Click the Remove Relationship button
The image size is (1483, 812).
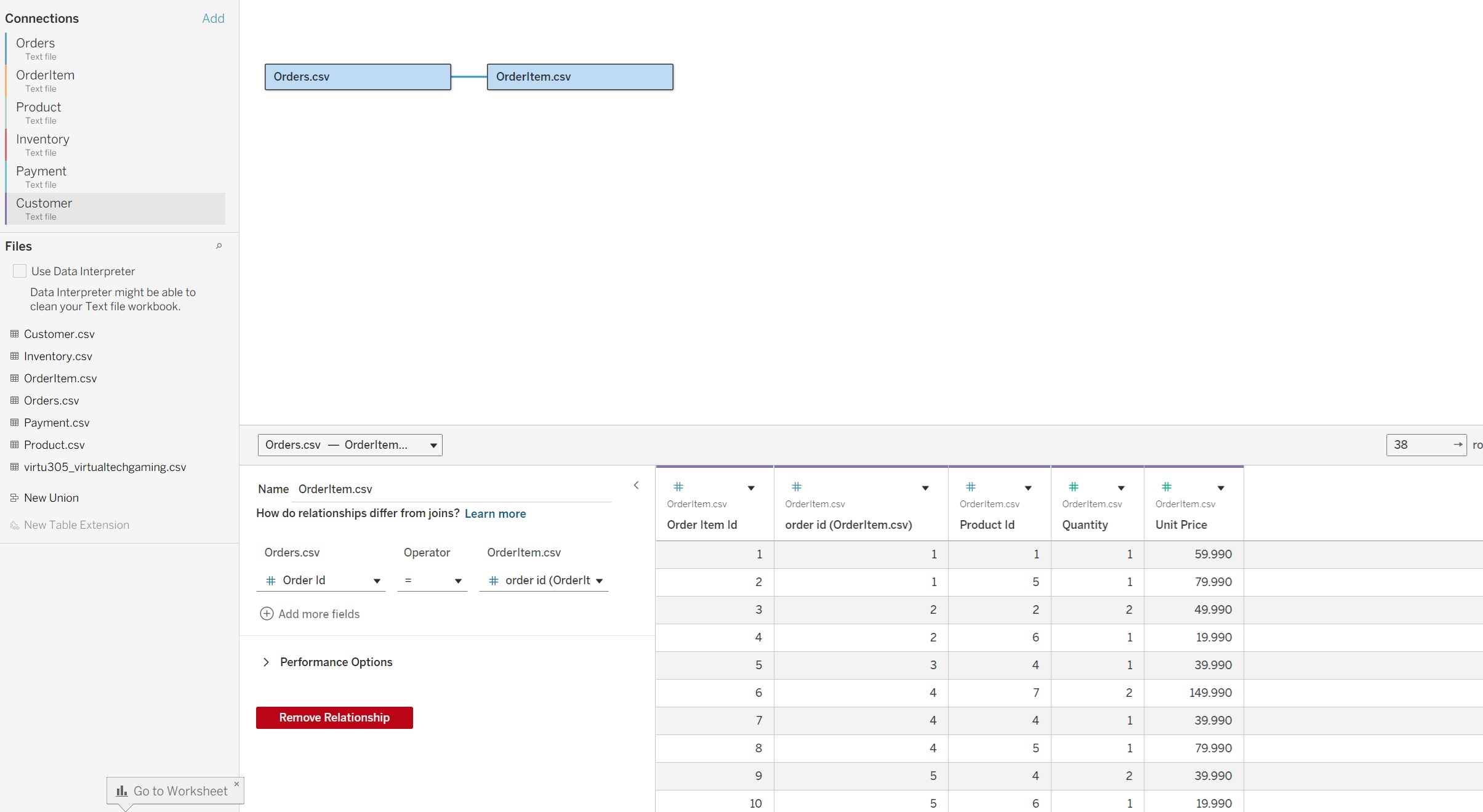pos(334,717)
